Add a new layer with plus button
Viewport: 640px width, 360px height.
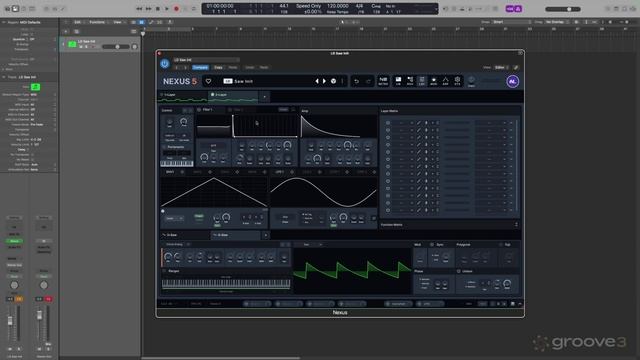point(264,97)
